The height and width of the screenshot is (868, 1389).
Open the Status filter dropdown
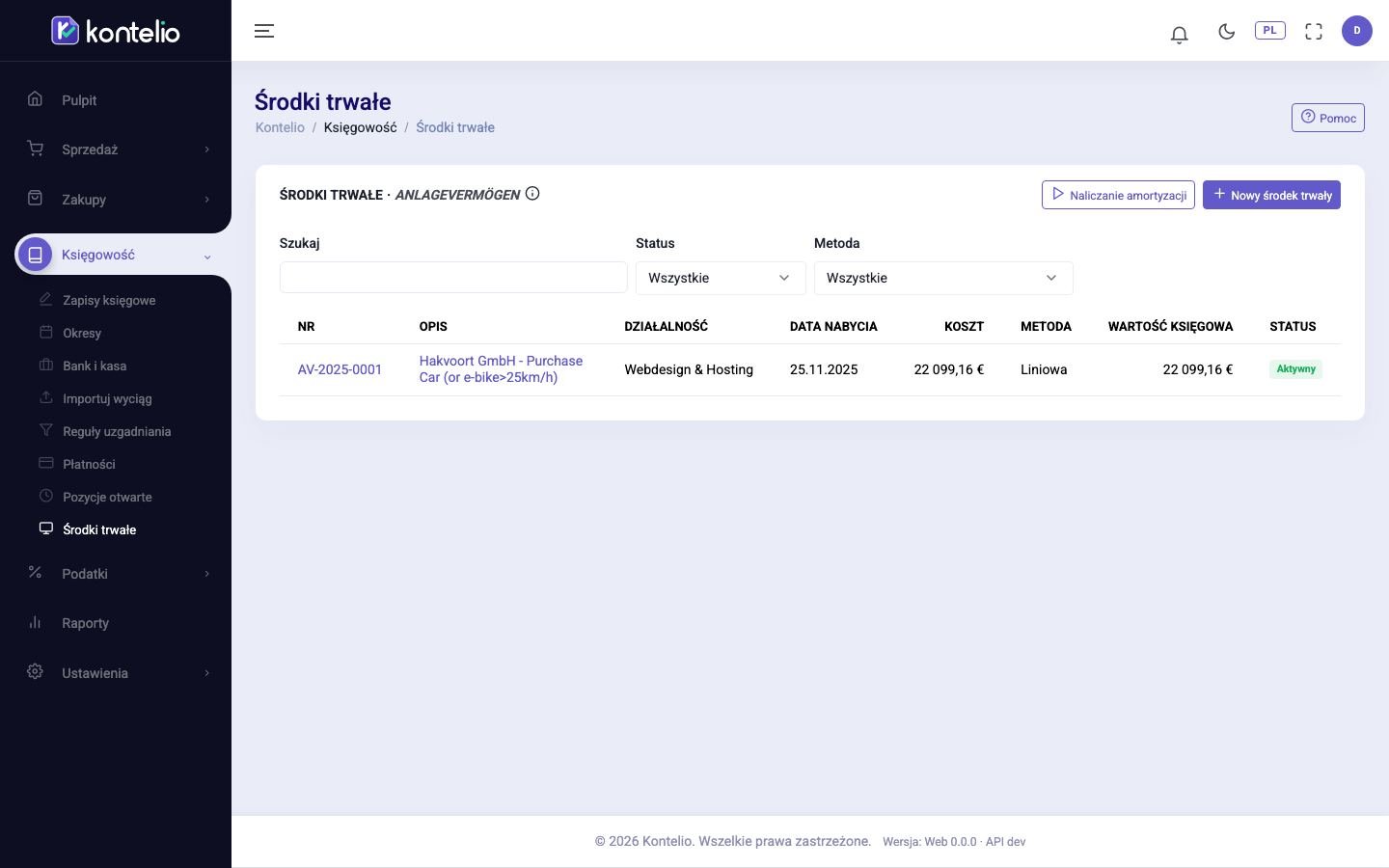(721, 278)
